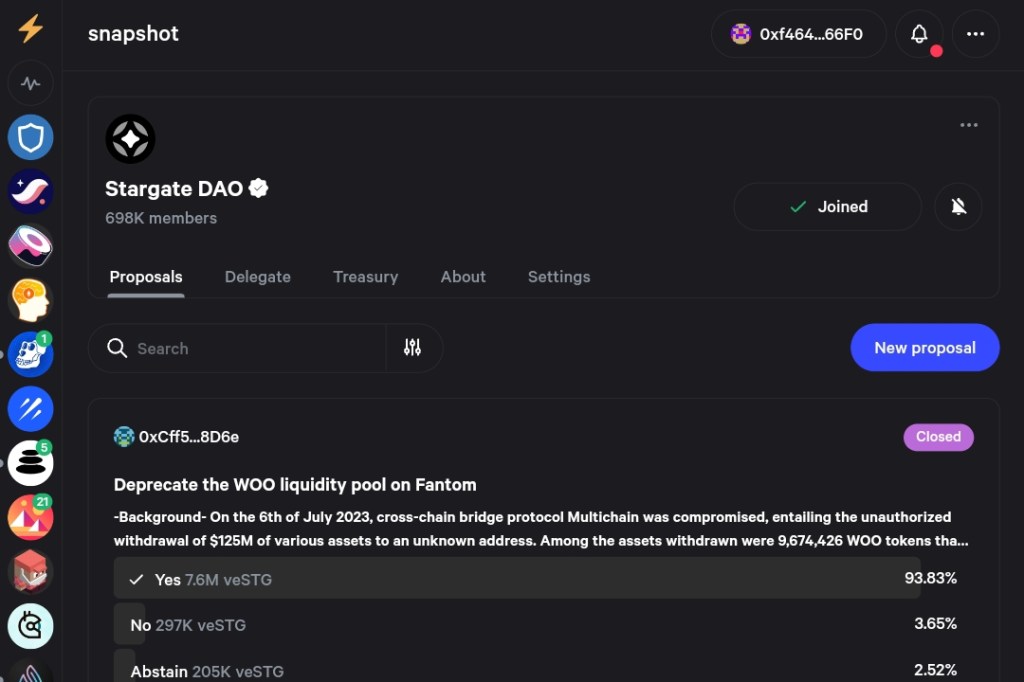The width and height of the screenshot is (1024, 682).
Task: Toggle the Joined membership button
Action: coord(827,207)
